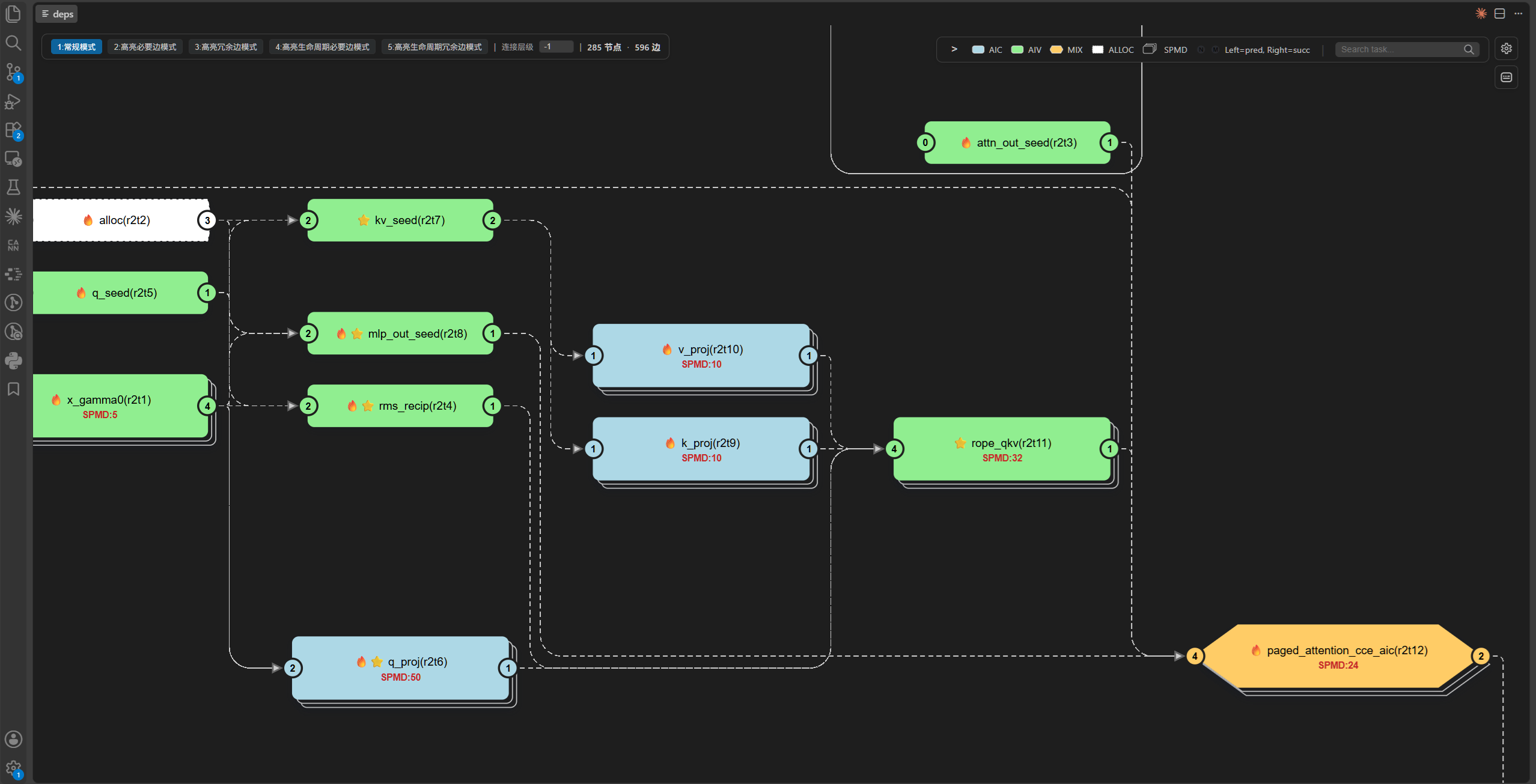Select the rms_recip(r2t4) node

click(x=400, y=406)
